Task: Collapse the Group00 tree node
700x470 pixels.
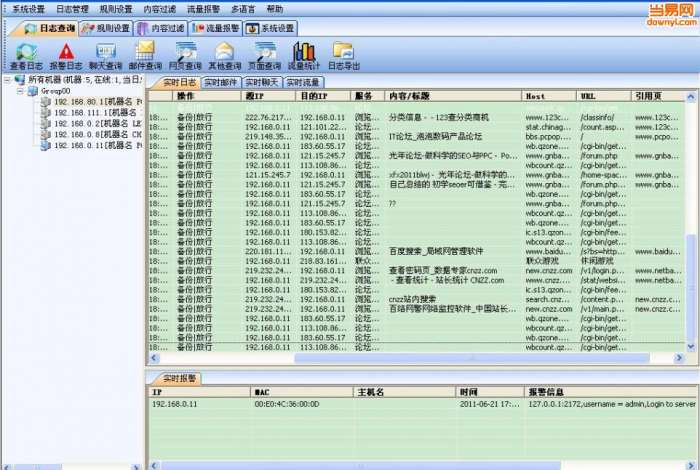Action: pyautogui.click(x=20, y=91)
